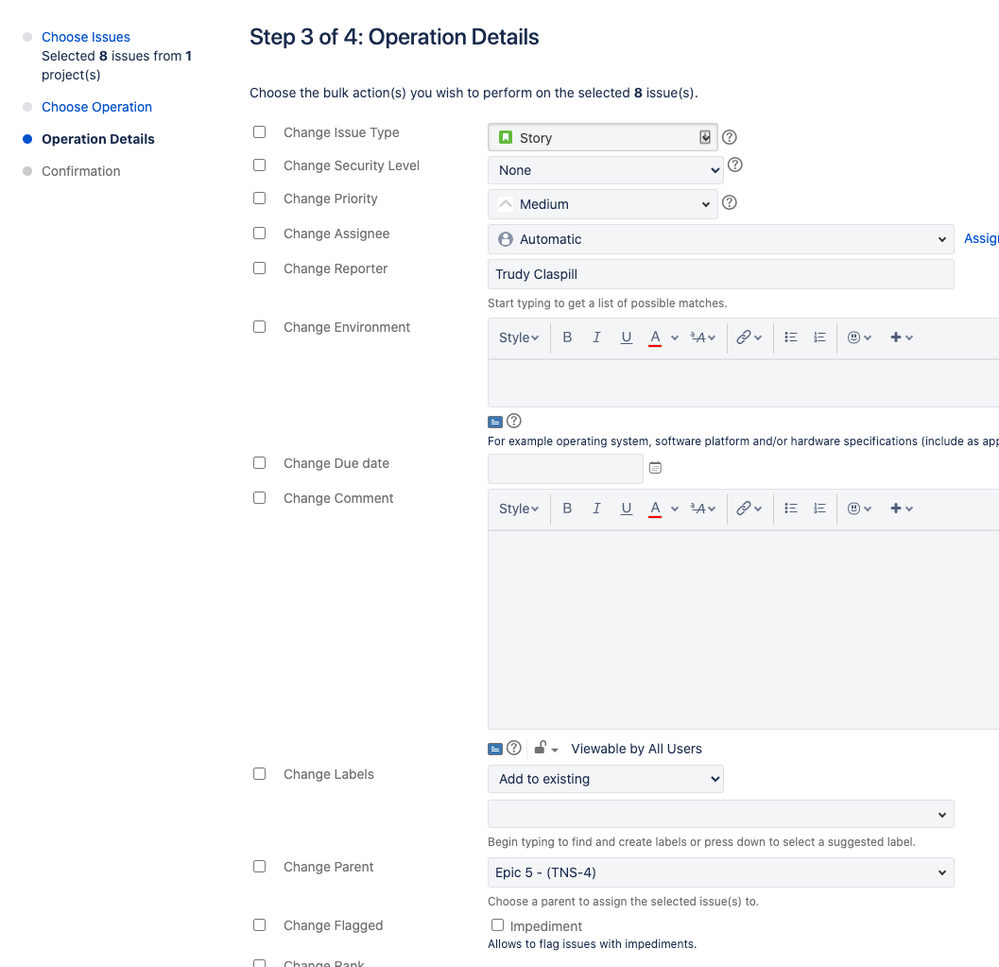
Task: Expand the Automatic assignee dropdown
Action: 721,239
